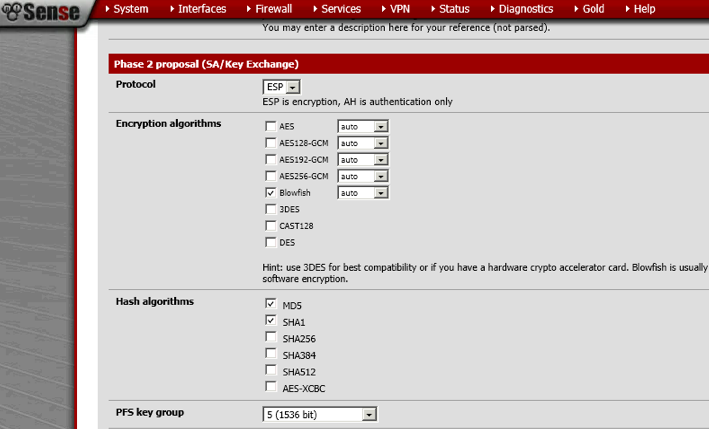Screen dimensions: 709x429
Task: Enable the CAST128 encryption checkbox
Action: point(270,226)
